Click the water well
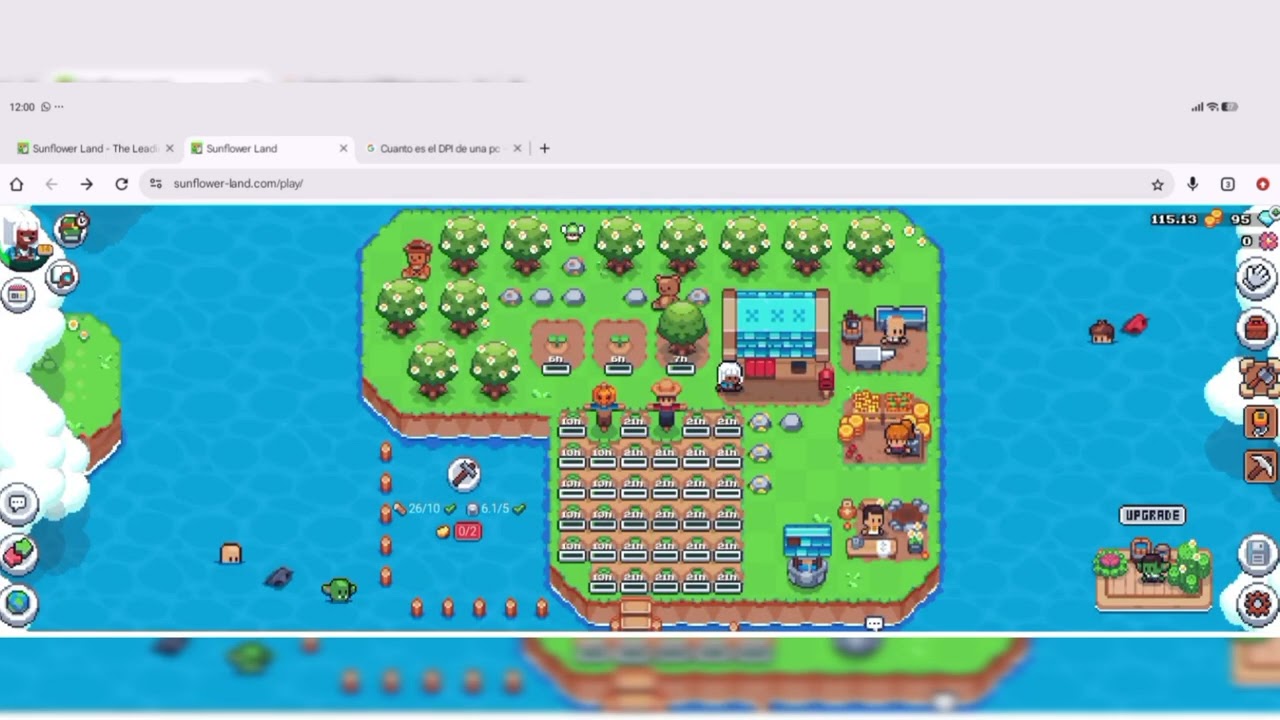 (806, 555)
